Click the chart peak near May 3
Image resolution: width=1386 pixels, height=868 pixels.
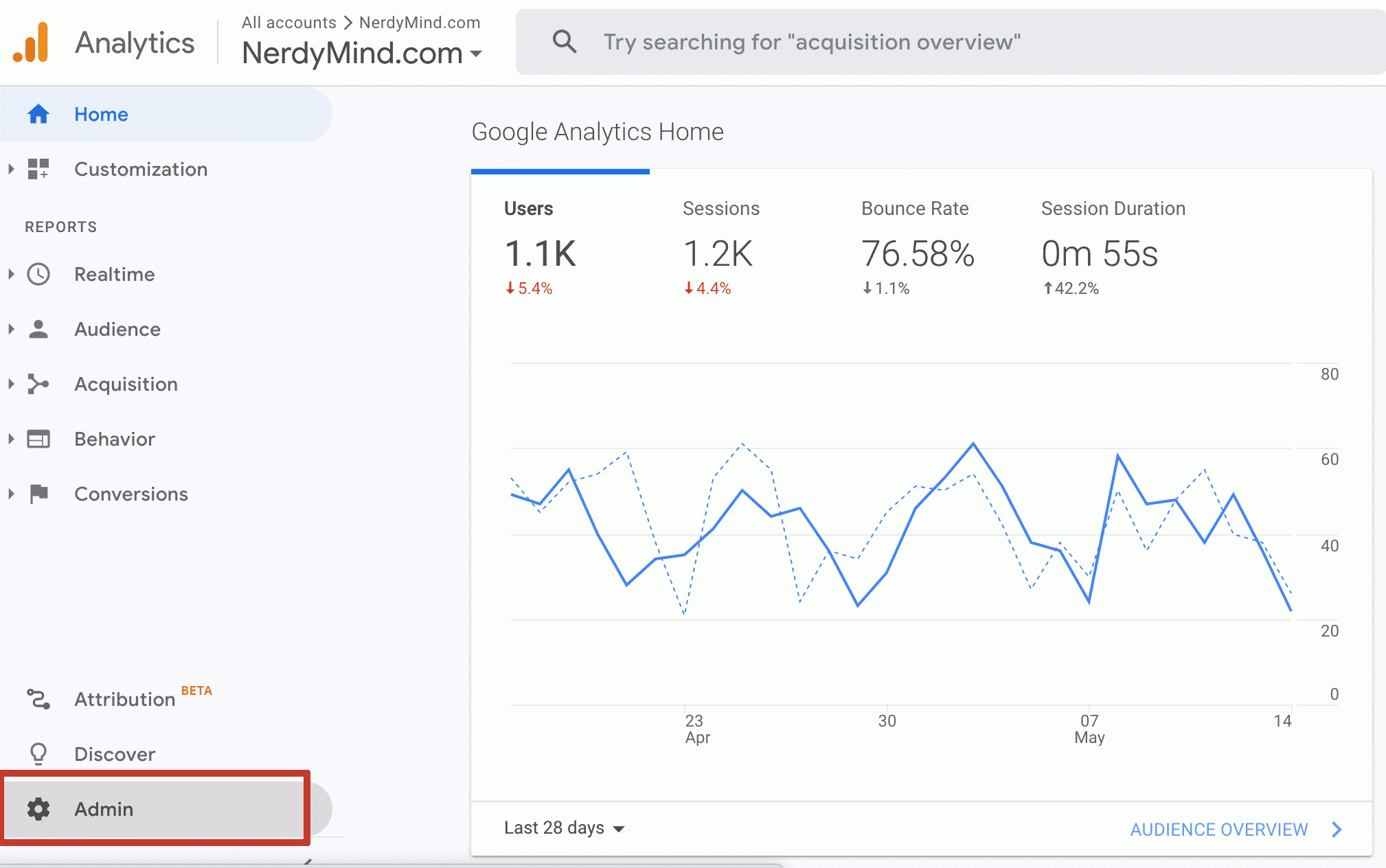tap(973, 444)
